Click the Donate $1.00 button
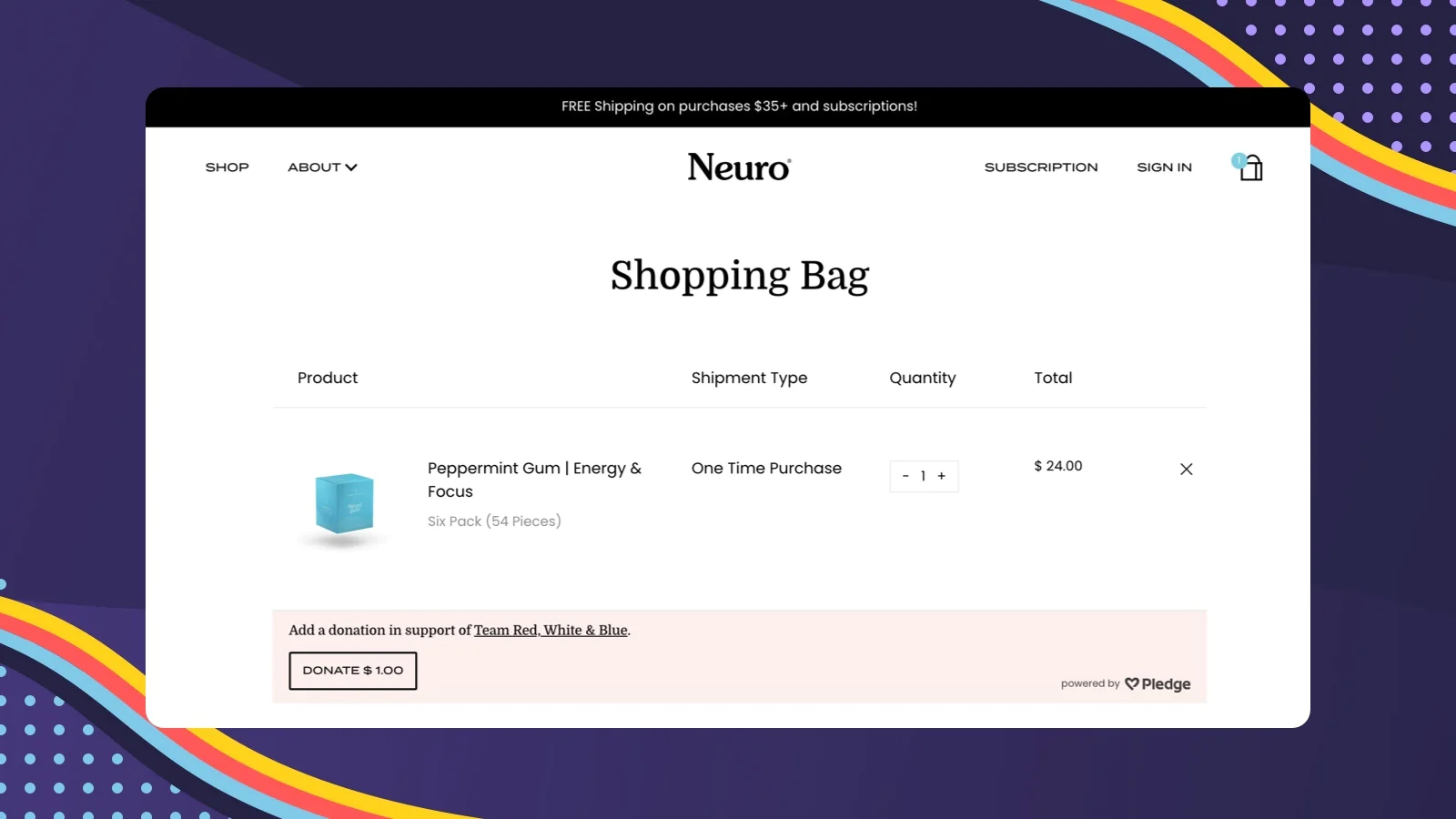This screenshot has height=819, width=1456. (353, 671)
